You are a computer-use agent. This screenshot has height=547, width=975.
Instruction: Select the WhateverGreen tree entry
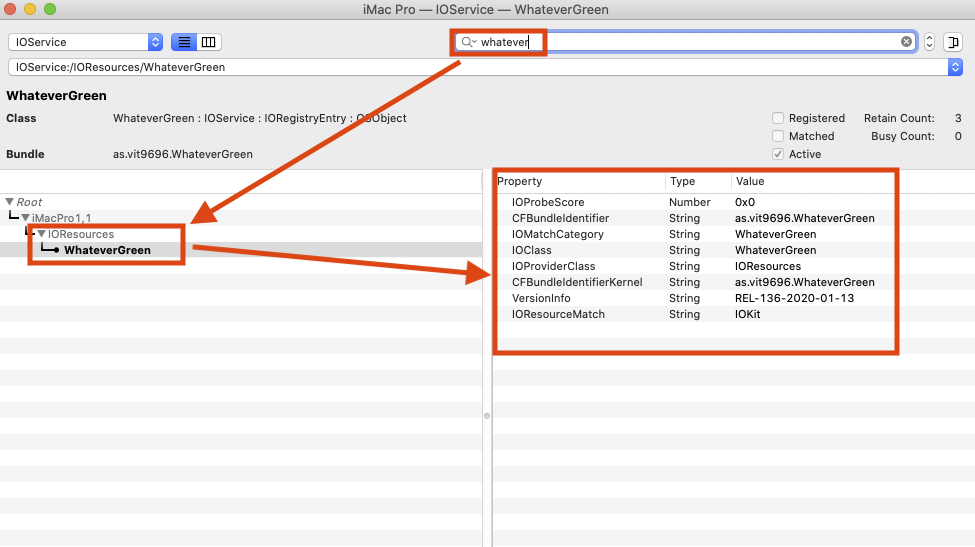pos(107,250)
